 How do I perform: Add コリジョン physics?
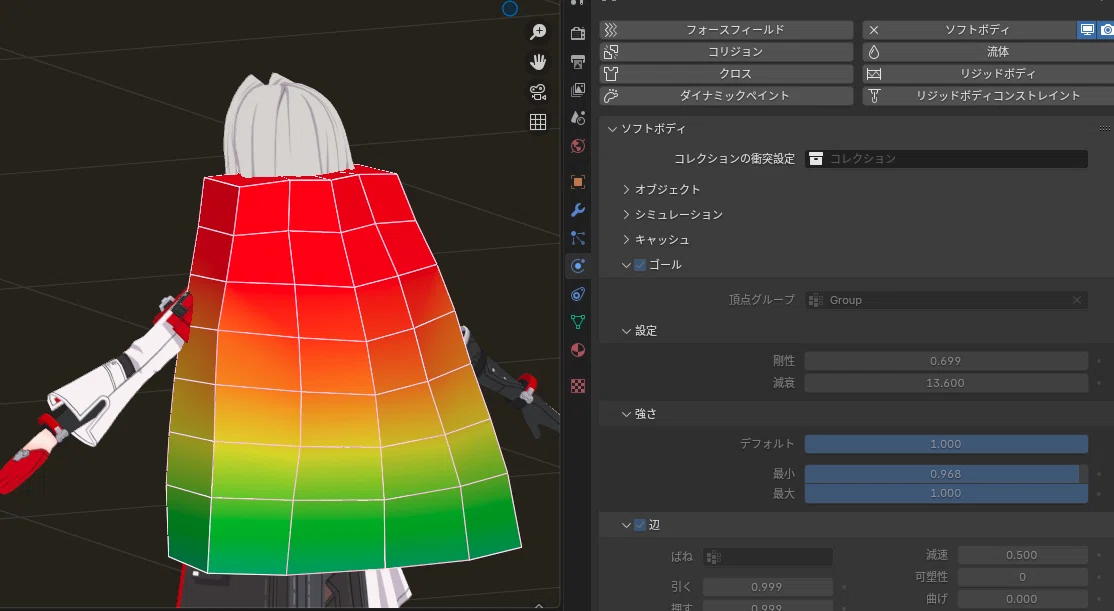(726, 52)
